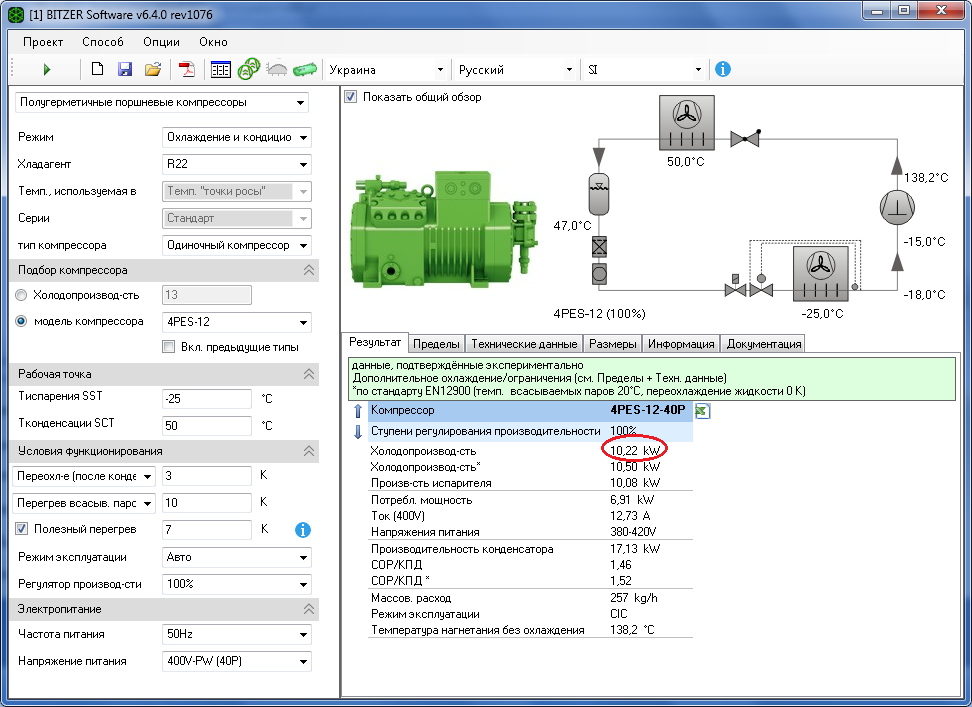Export to PDF icon in toolbar

click(186, 69)
